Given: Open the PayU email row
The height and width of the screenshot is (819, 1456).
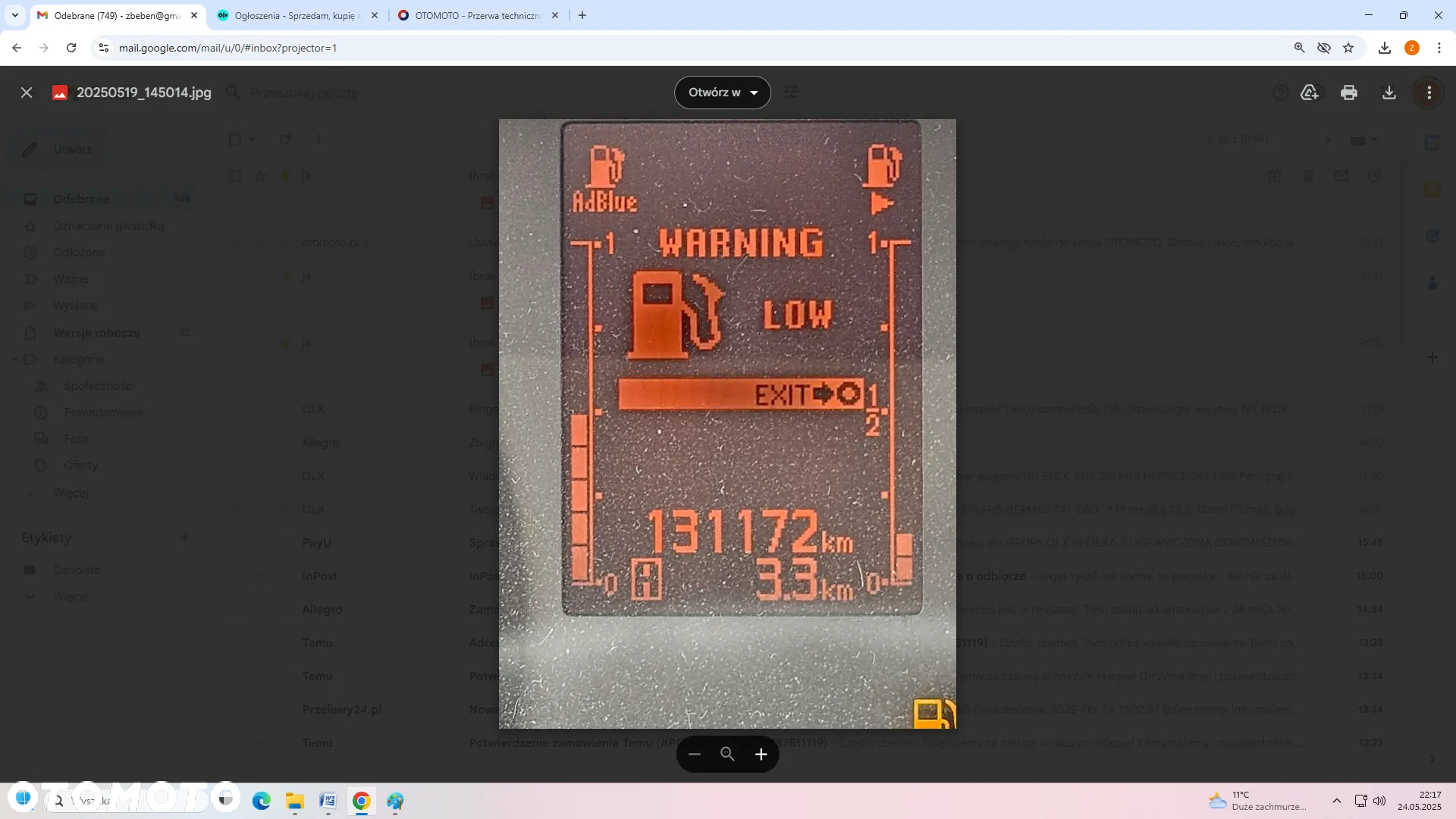Looking at the screenshot, I should click(810, 542).
